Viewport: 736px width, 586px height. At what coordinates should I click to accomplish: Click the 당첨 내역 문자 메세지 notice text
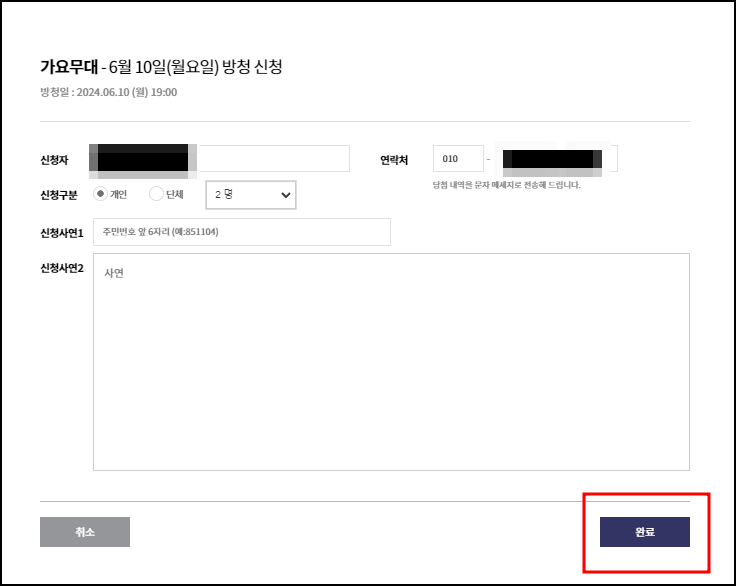pos(506,185)
